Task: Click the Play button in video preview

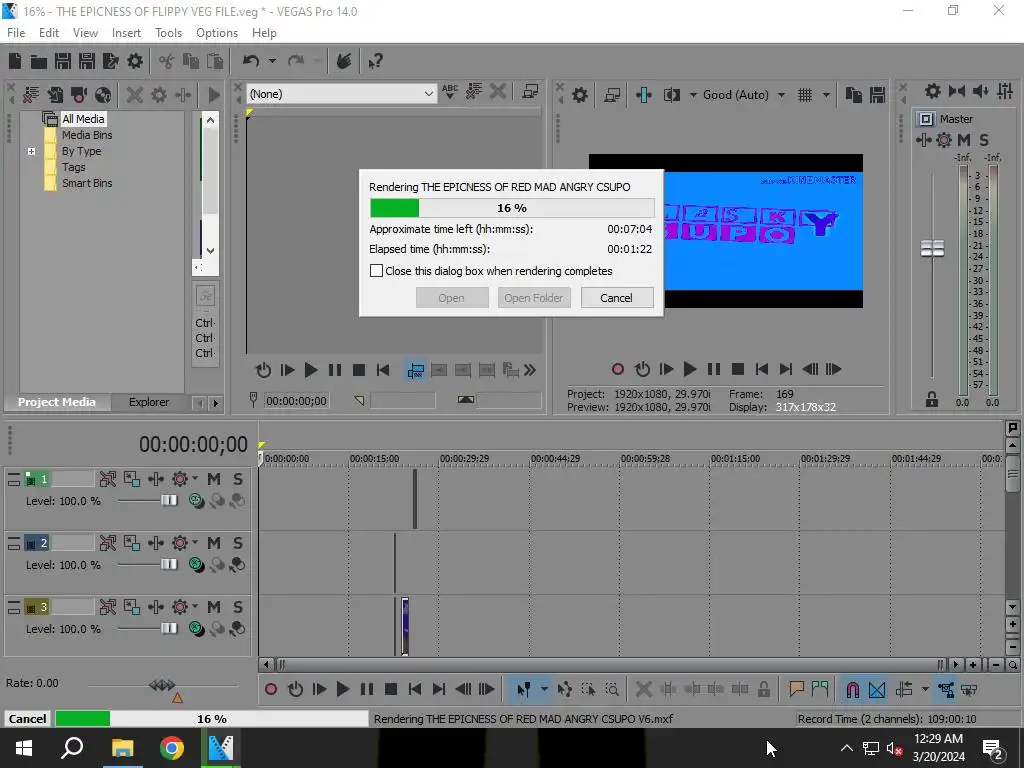Action: 690,370
